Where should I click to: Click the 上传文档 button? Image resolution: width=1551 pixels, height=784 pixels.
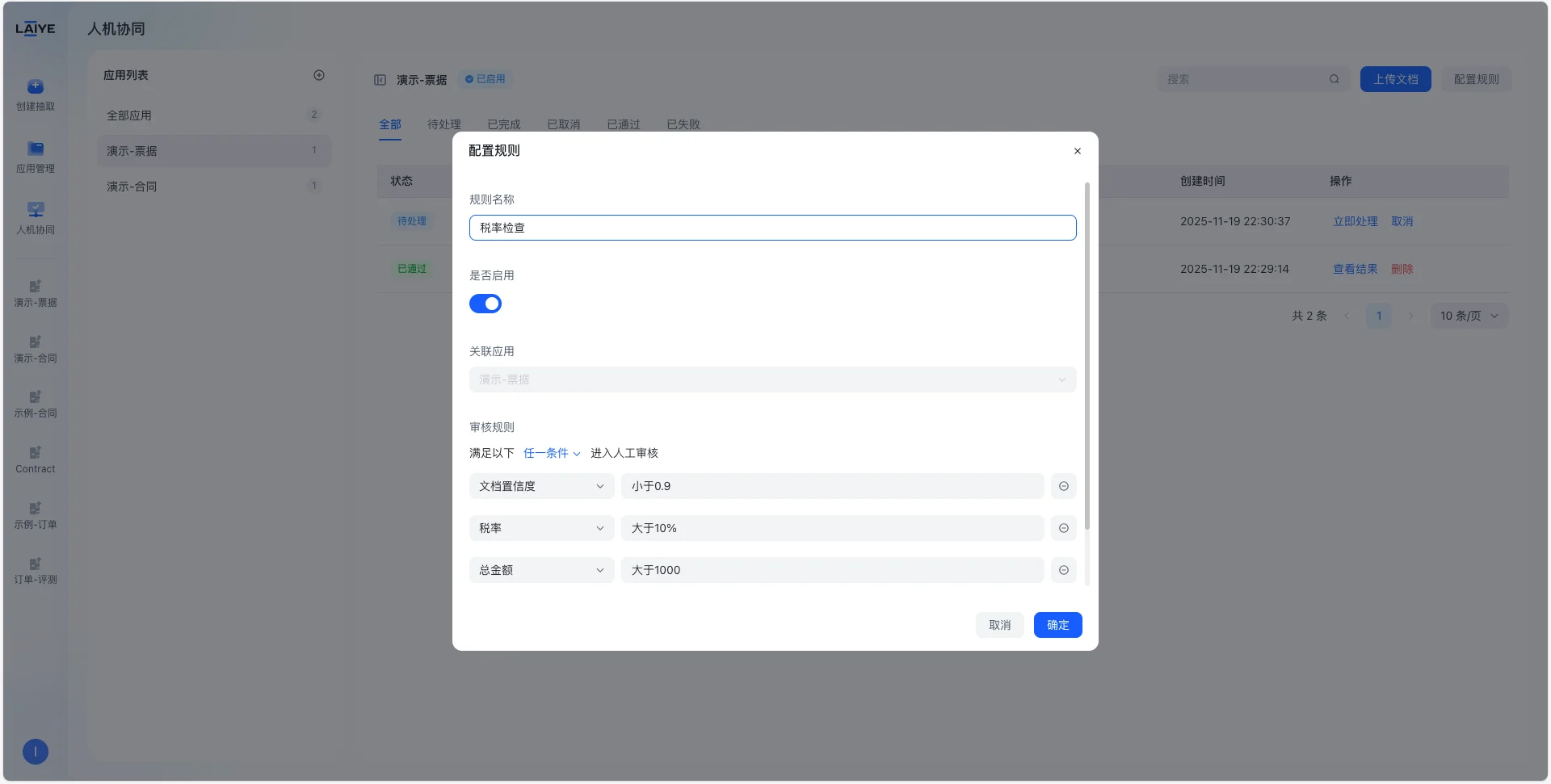[1396, 79]
